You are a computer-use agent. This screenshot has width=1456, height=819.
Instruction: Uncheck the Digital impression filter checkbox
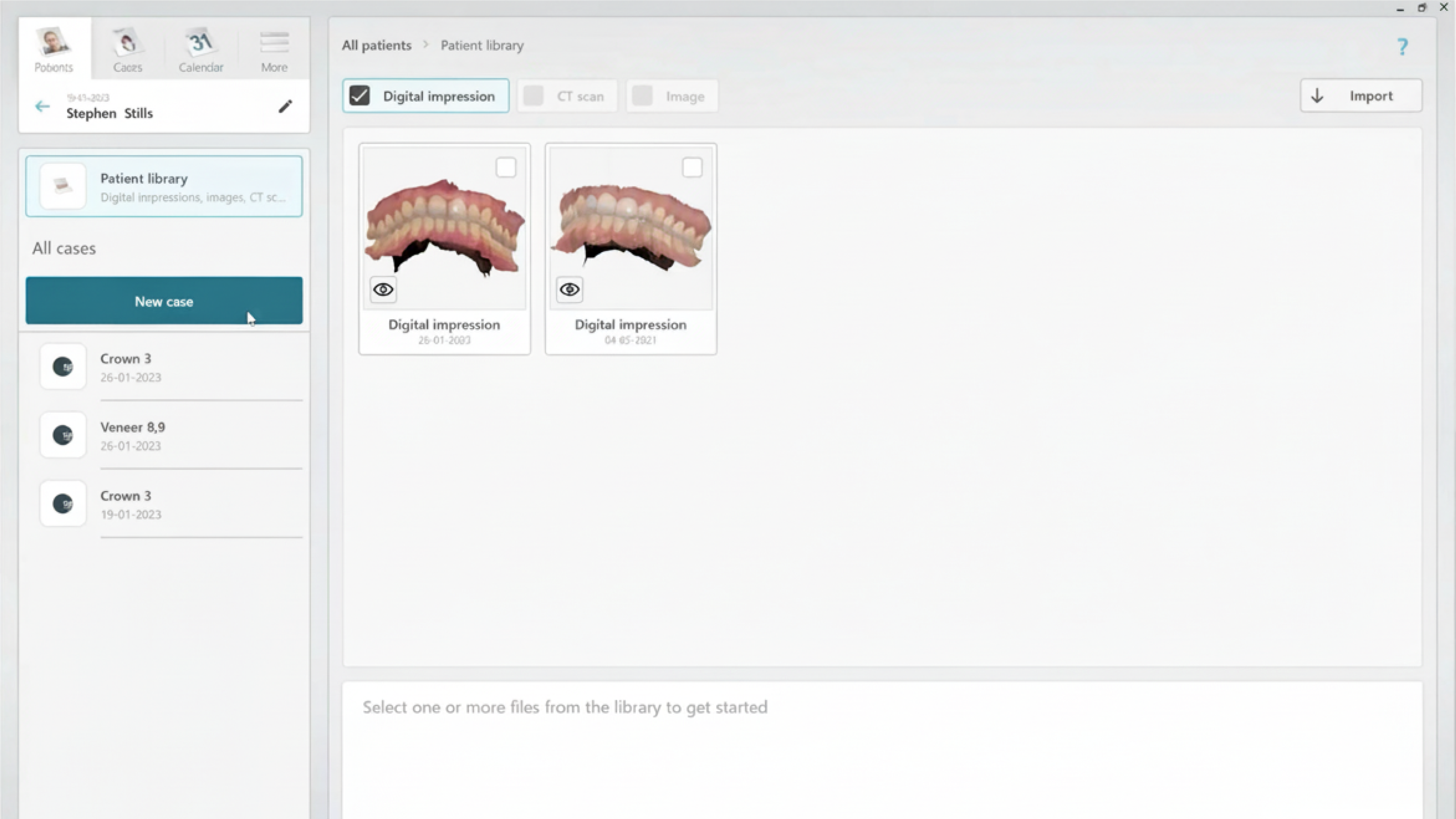click(360, 96)
